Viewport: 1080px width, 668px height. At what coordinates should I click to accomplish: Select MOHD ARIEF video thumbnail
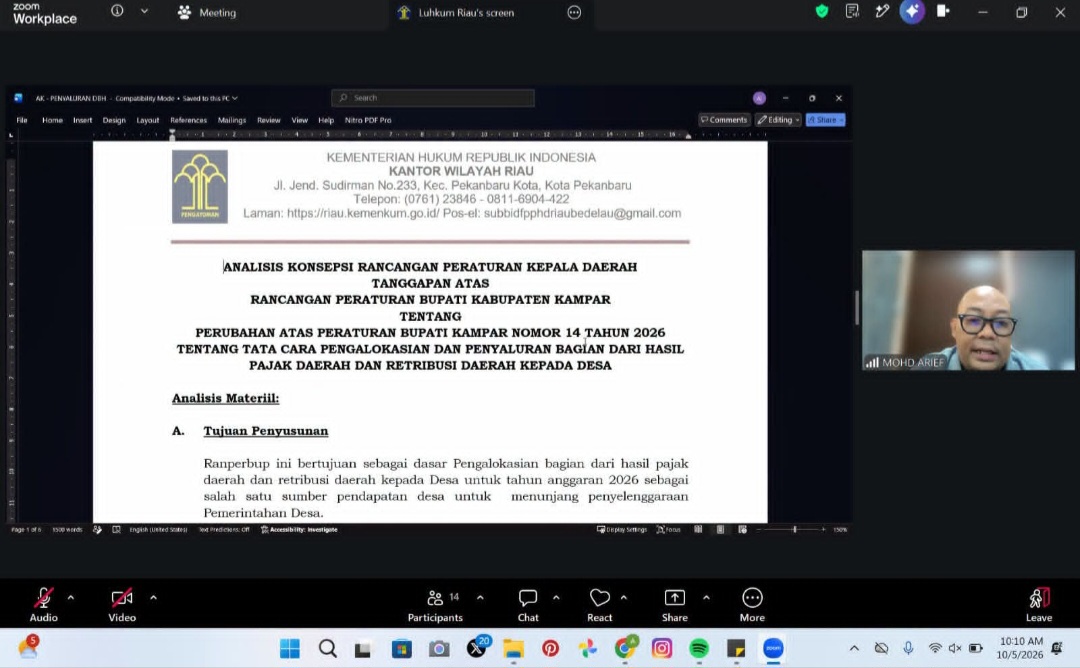coord(968,310)
